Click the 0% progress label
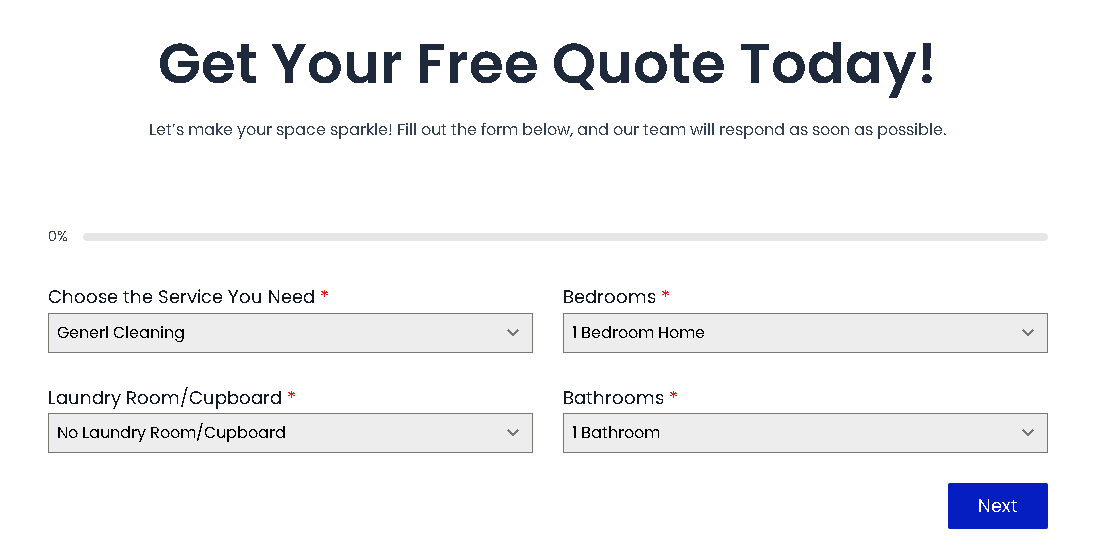 click(58, 237)
